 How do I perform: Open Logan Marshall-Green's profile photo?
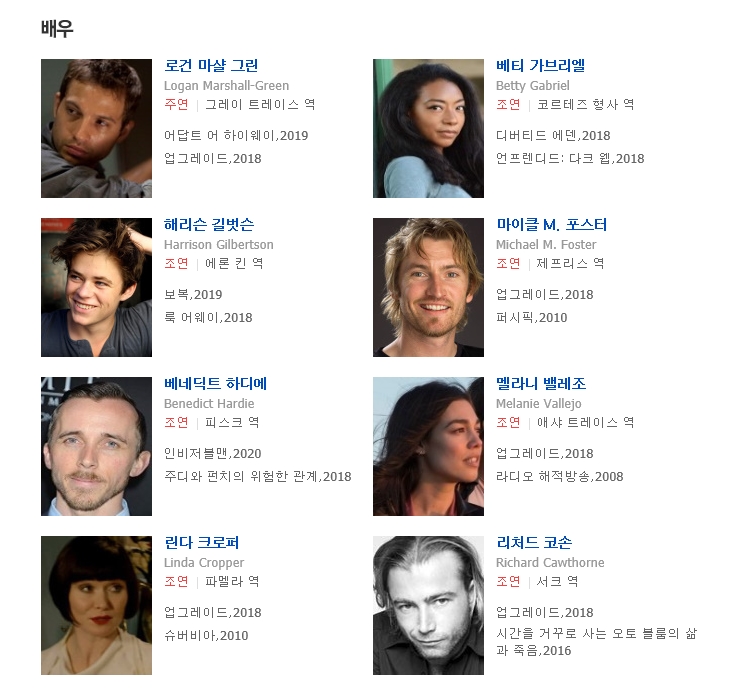tap(96, 128)
